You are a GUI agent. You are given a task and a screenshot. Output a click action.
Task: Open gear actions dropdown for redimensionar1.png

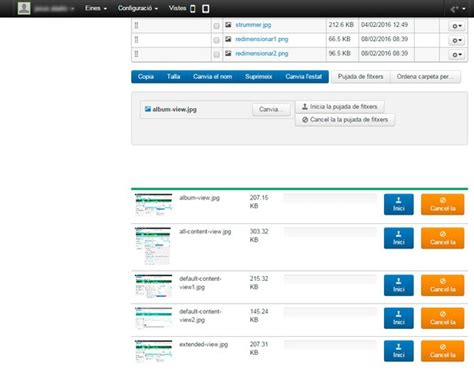coord(457,40)
